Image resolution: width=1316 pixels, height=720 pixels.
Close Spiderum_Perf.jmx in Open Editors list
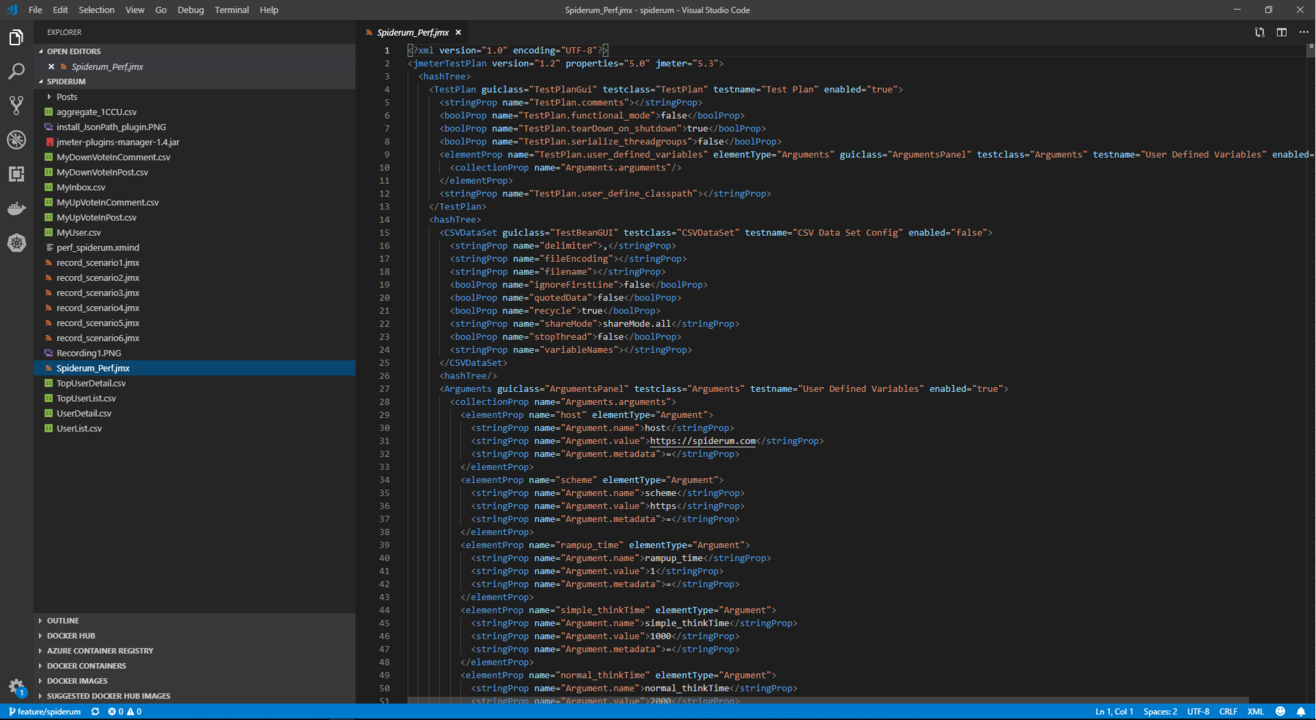point(51,67)
